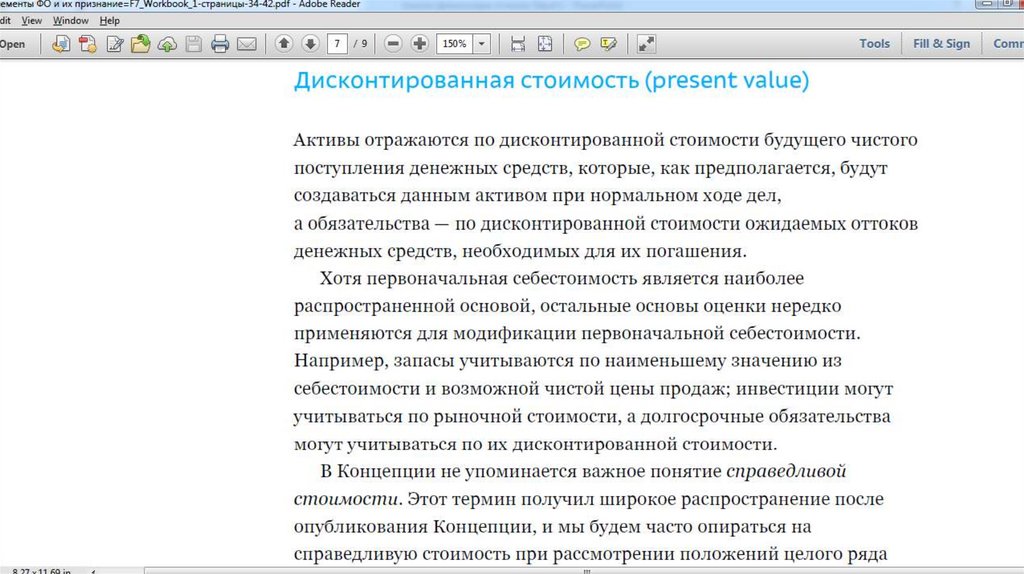This screenshot has width=1024, height=574.
Task: Open the View menu
Action: coord(32,20)
